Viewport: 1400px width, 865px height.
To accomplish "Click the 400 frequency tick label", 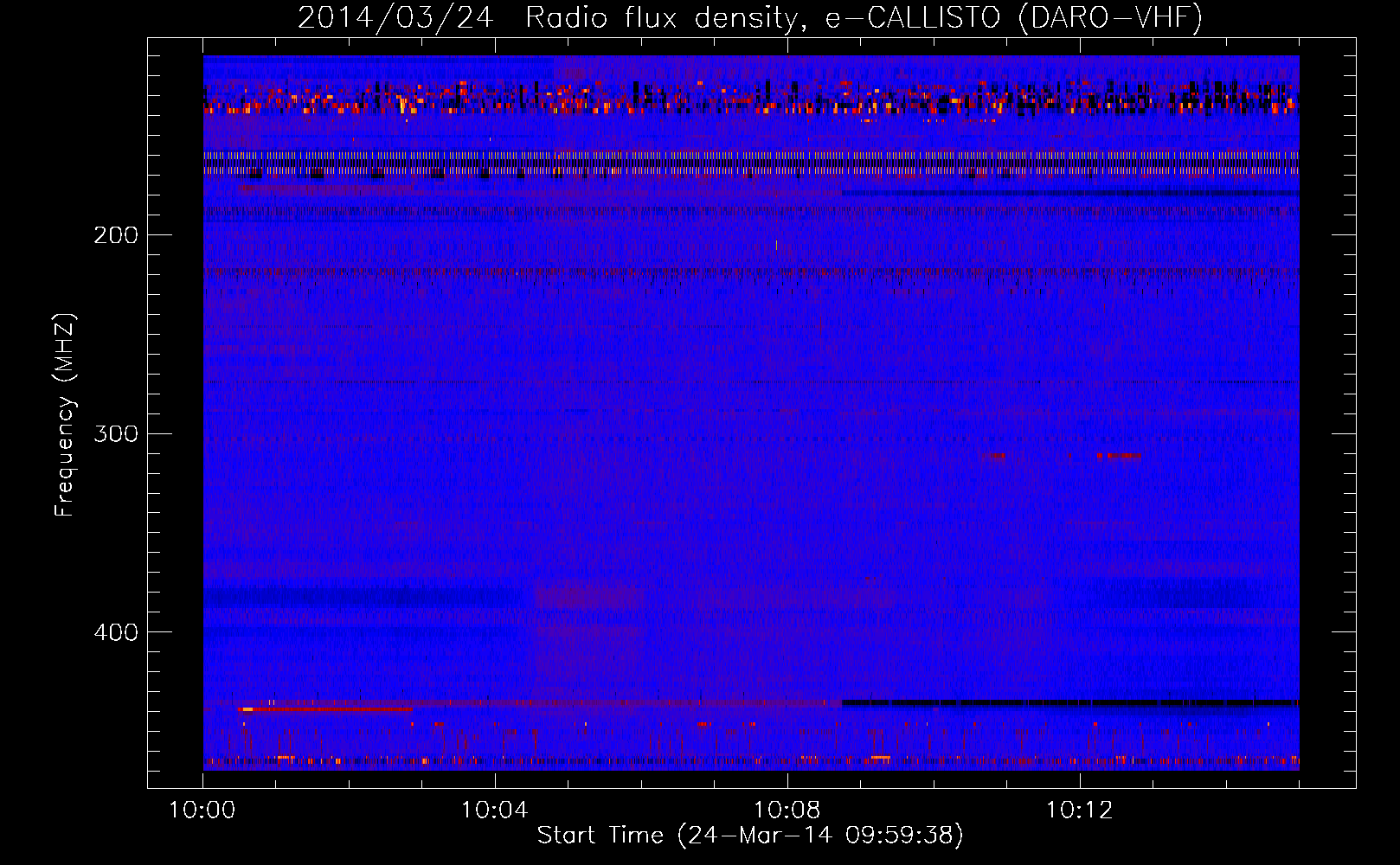I will click(116, 632).
